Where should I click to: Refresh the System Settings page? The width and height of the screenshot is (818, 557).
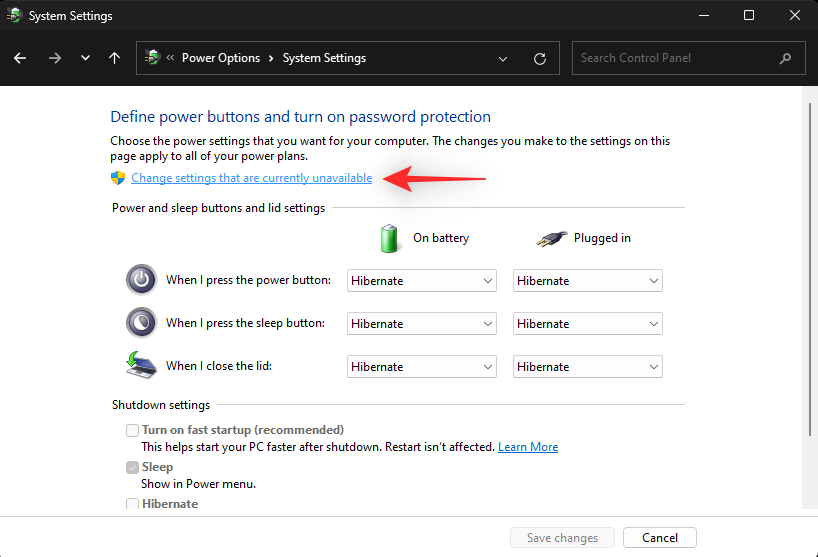540,58
